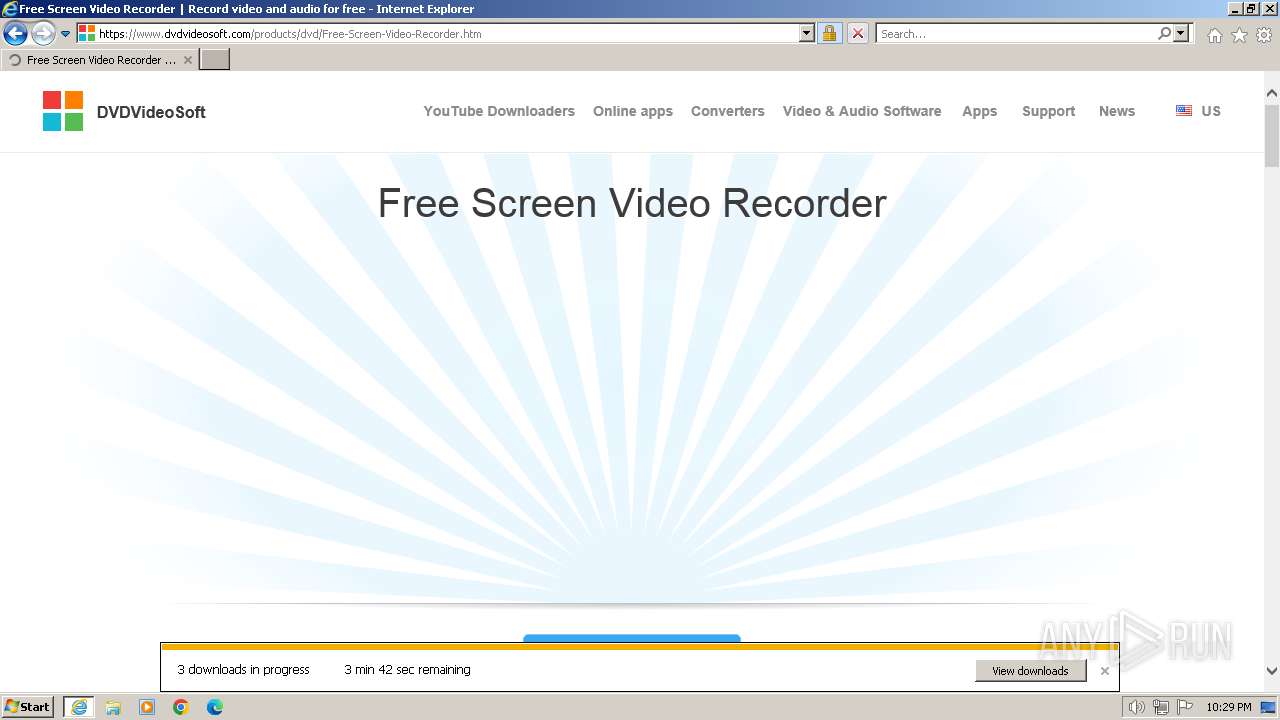Click the Free Screen Video Recorder heading
This screenshot has height=720, width=1280.
632,203
